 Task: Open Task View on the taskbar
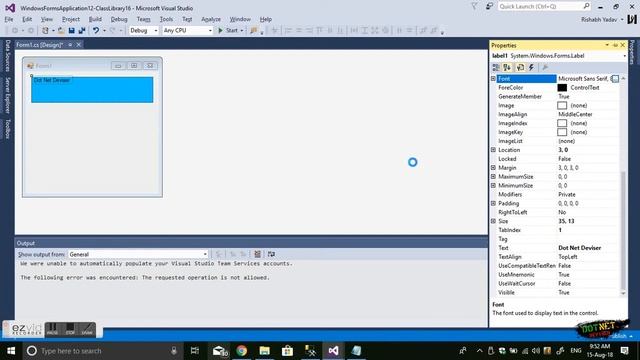[x=195, y=351]
